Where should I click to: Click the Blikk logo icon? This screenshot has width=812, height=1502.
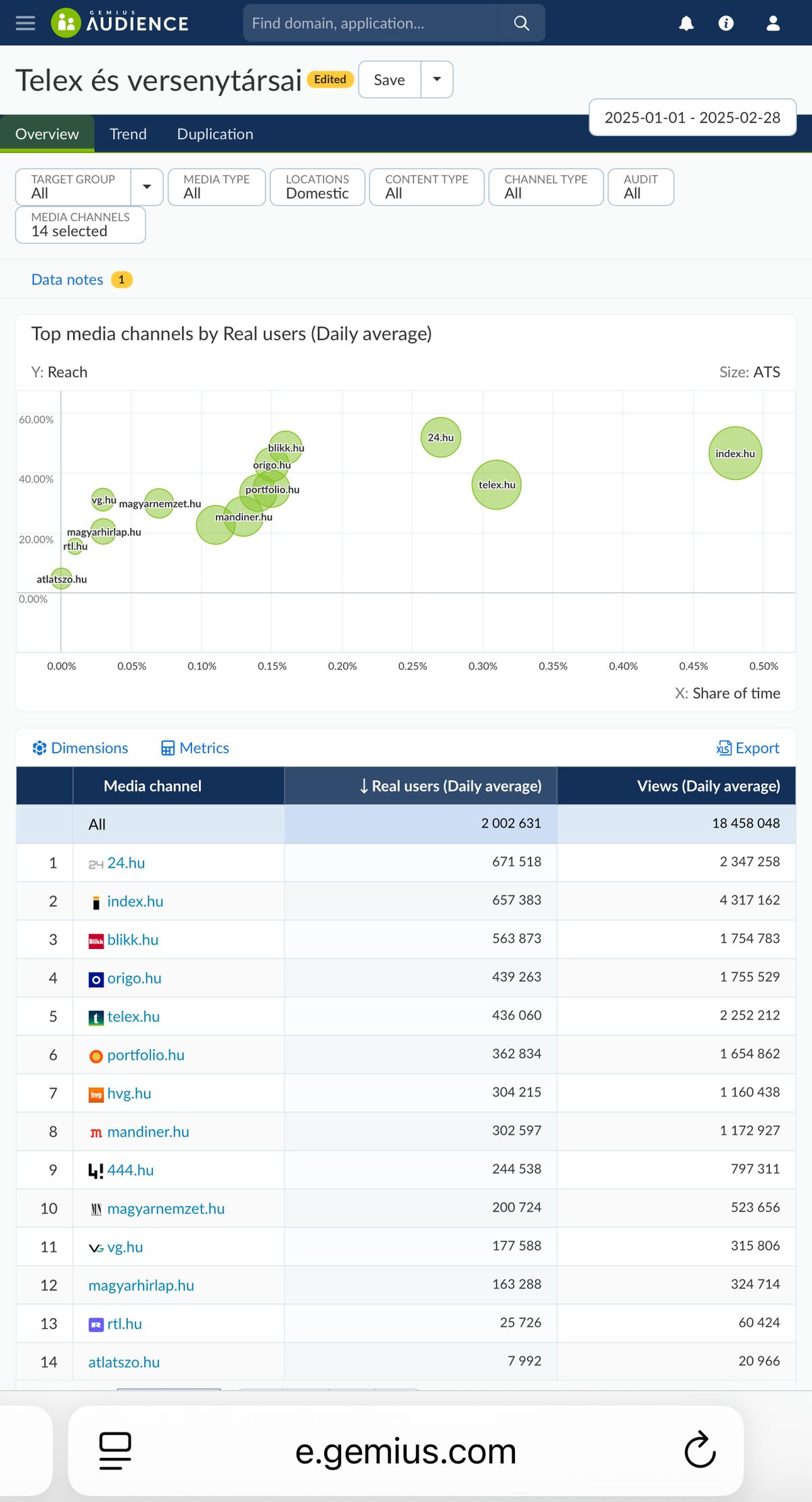coord(96,941)
